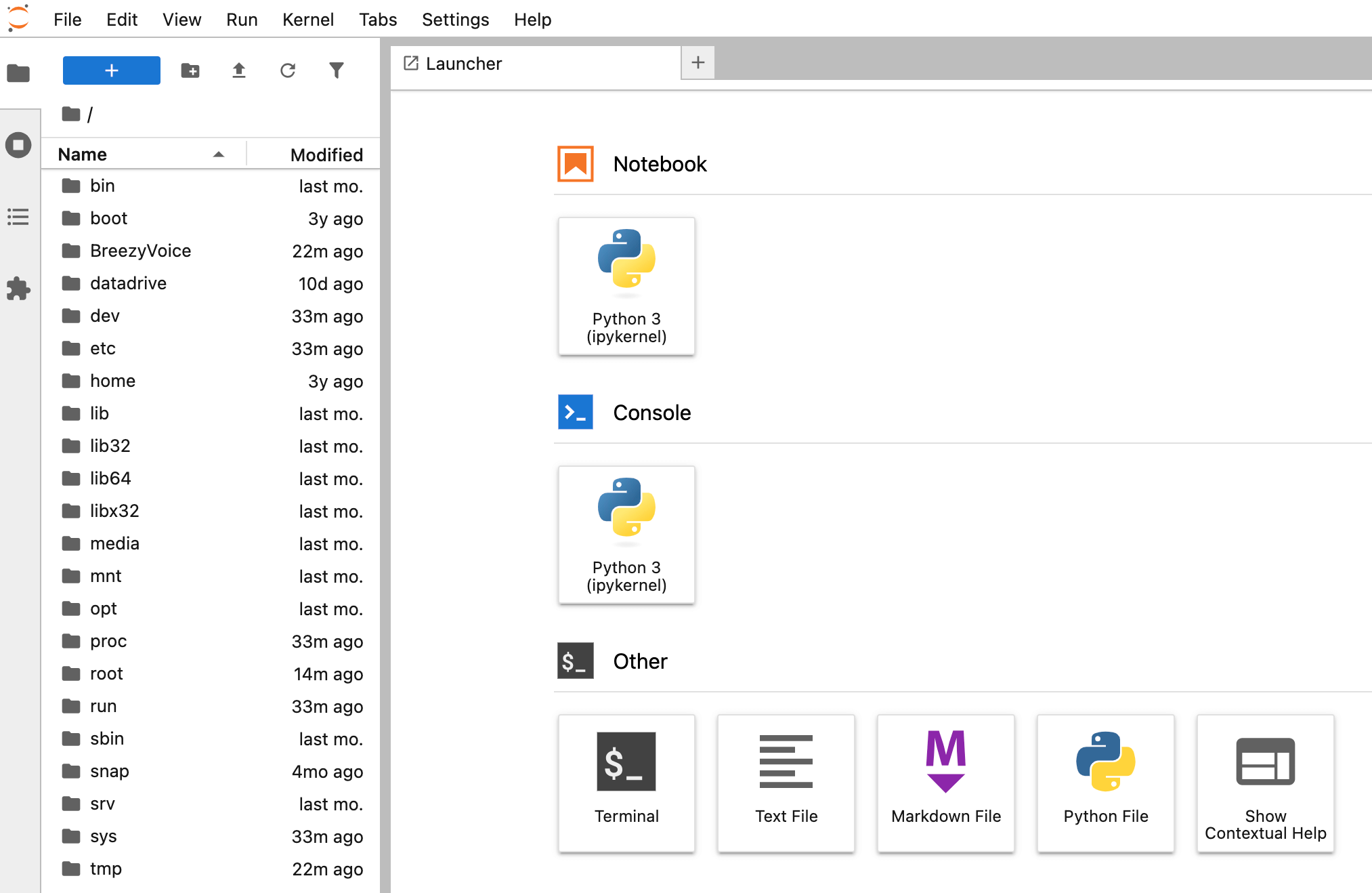Open the Help menu
This screenshot has width=1372, height=893.
(532, 20)
